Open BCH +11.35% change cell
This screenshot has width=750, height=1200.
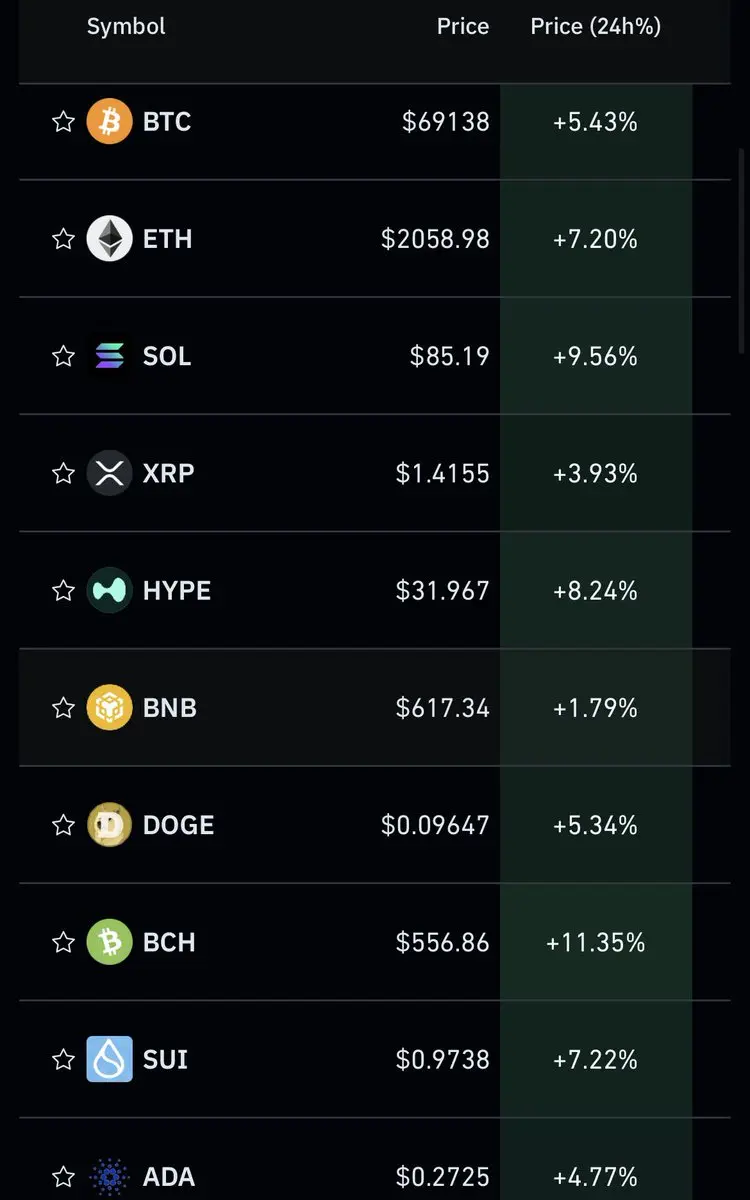coord(596,942)
